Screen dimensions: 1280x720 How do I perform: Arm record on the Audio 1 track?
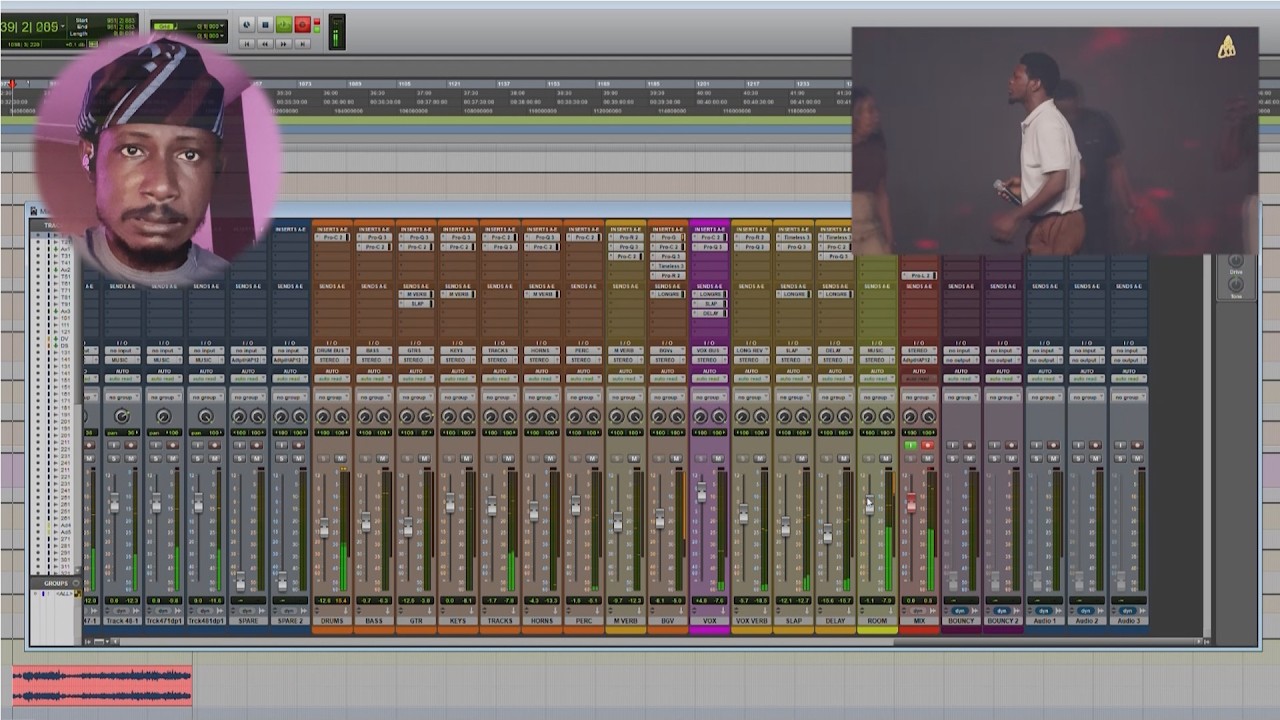click(1053, 445)
